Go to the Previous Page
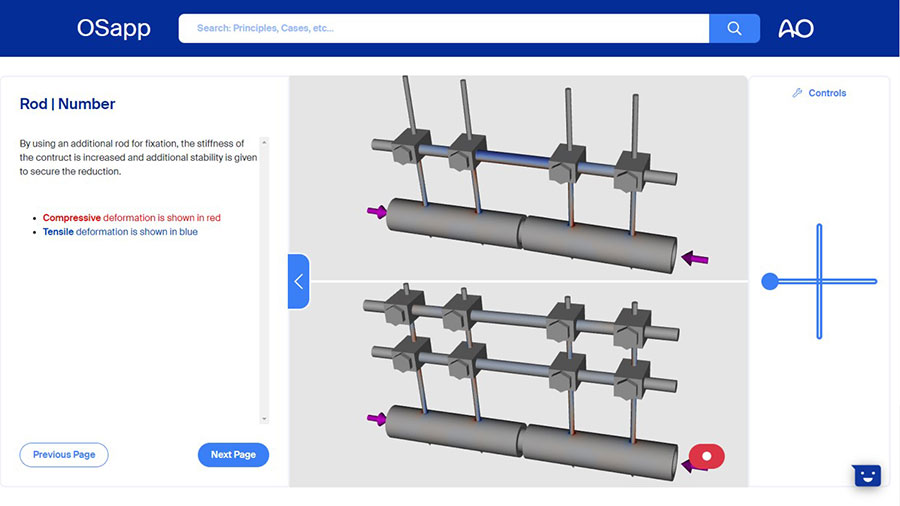 tap(64, 455)
